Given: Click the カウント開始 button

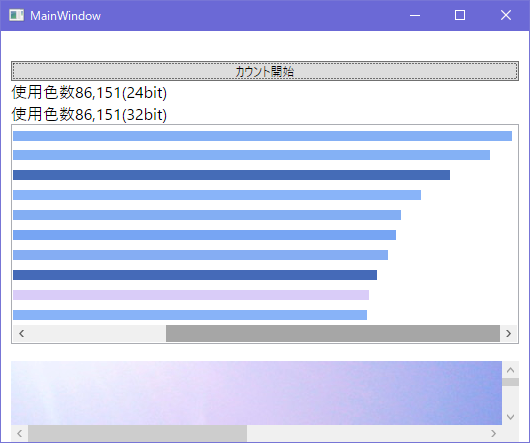Looking at the screenshot, I should coord(265,71).
